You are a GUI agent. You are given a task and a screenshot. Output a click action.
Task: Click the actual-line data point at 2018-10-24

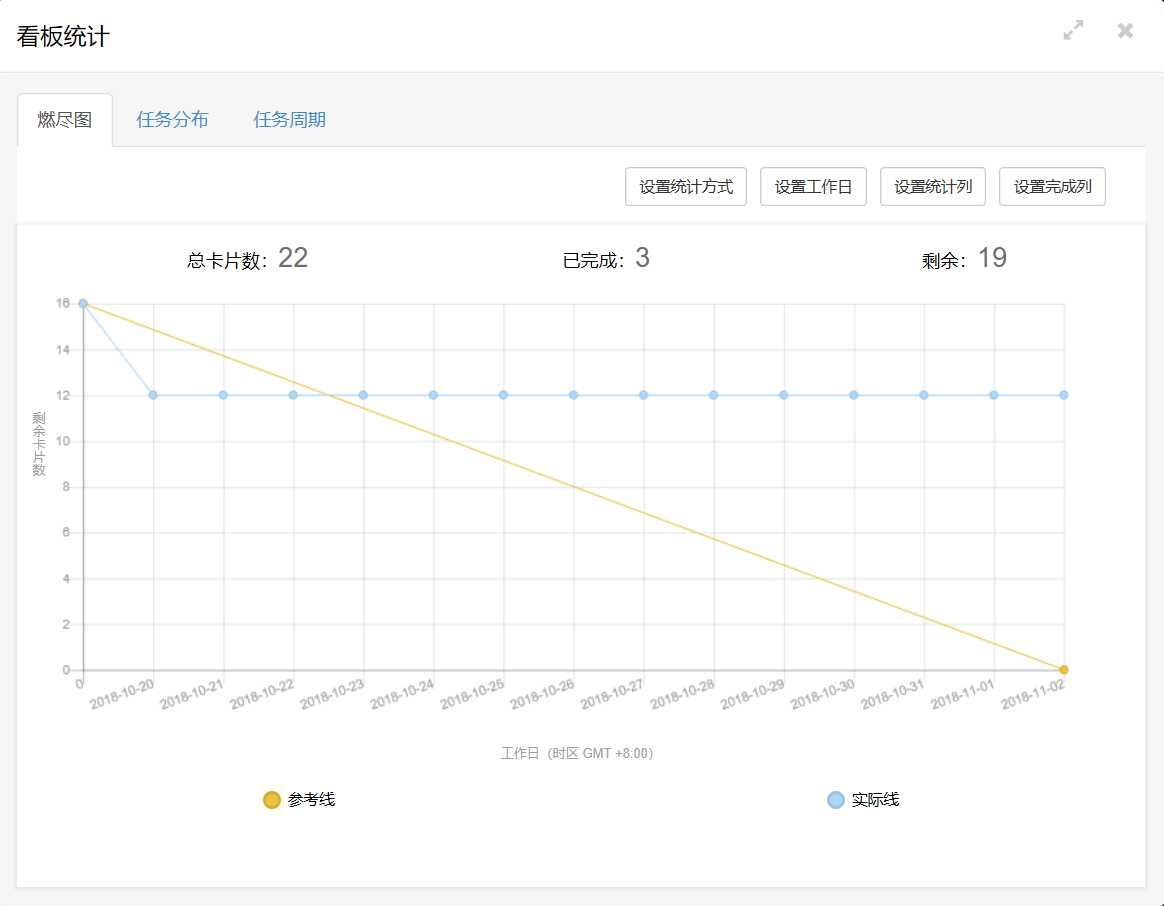tap(434, 395)
